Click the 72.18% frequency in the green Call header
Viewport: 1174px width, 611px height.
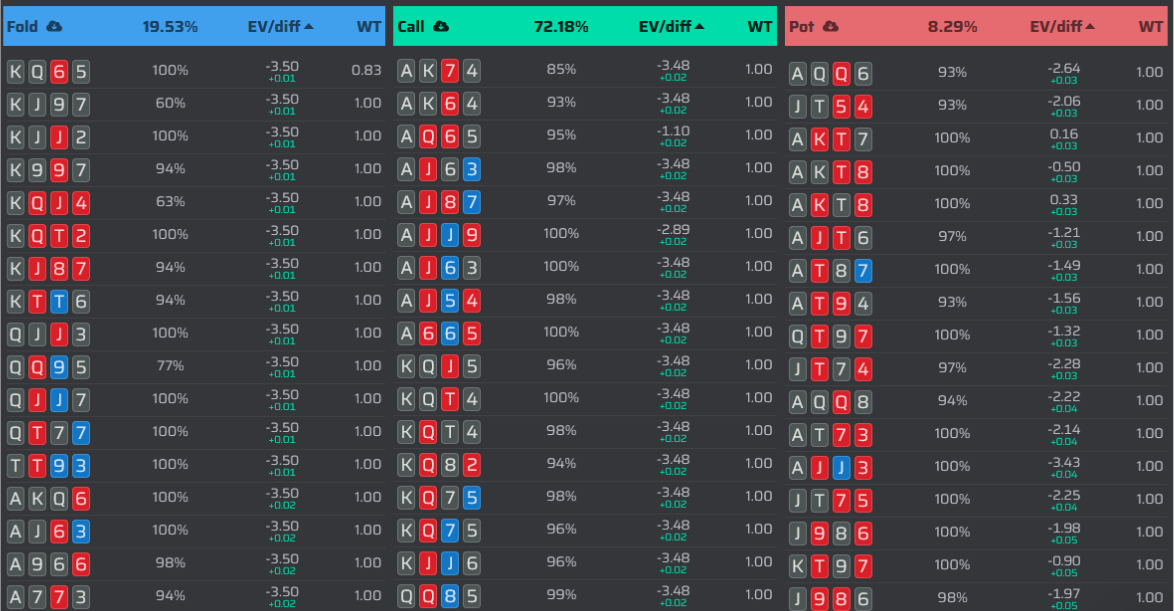560,27
